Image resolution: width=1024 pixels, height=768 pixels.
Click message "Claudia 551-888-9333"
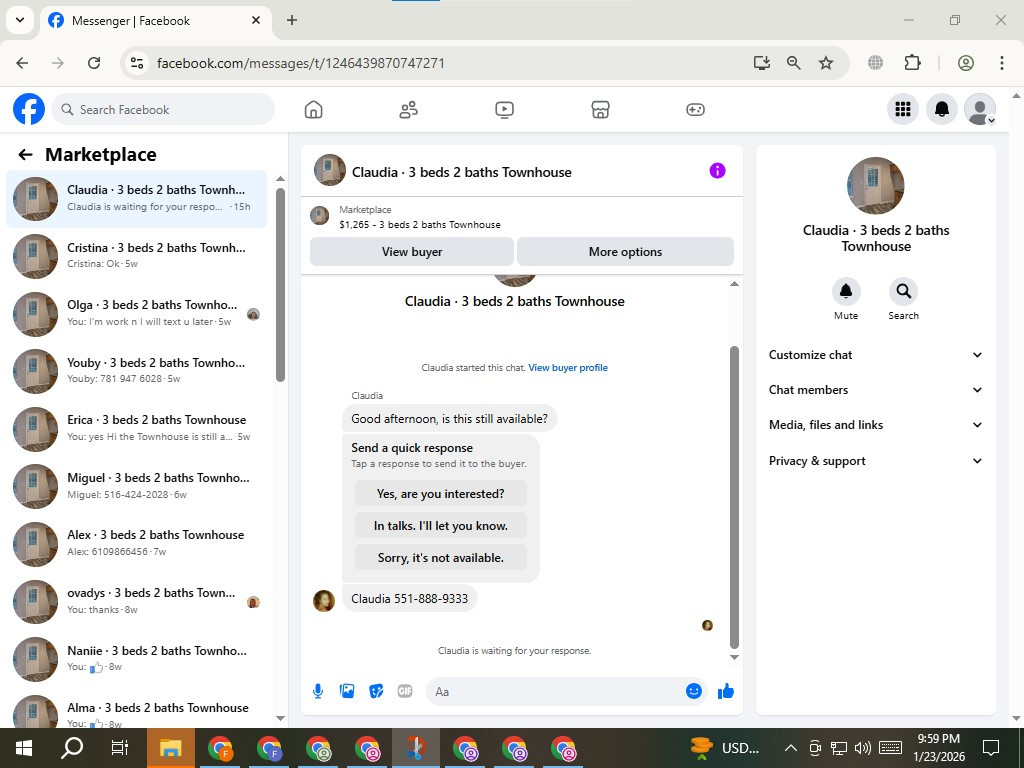pyautogui.click(x=409, y=599)
